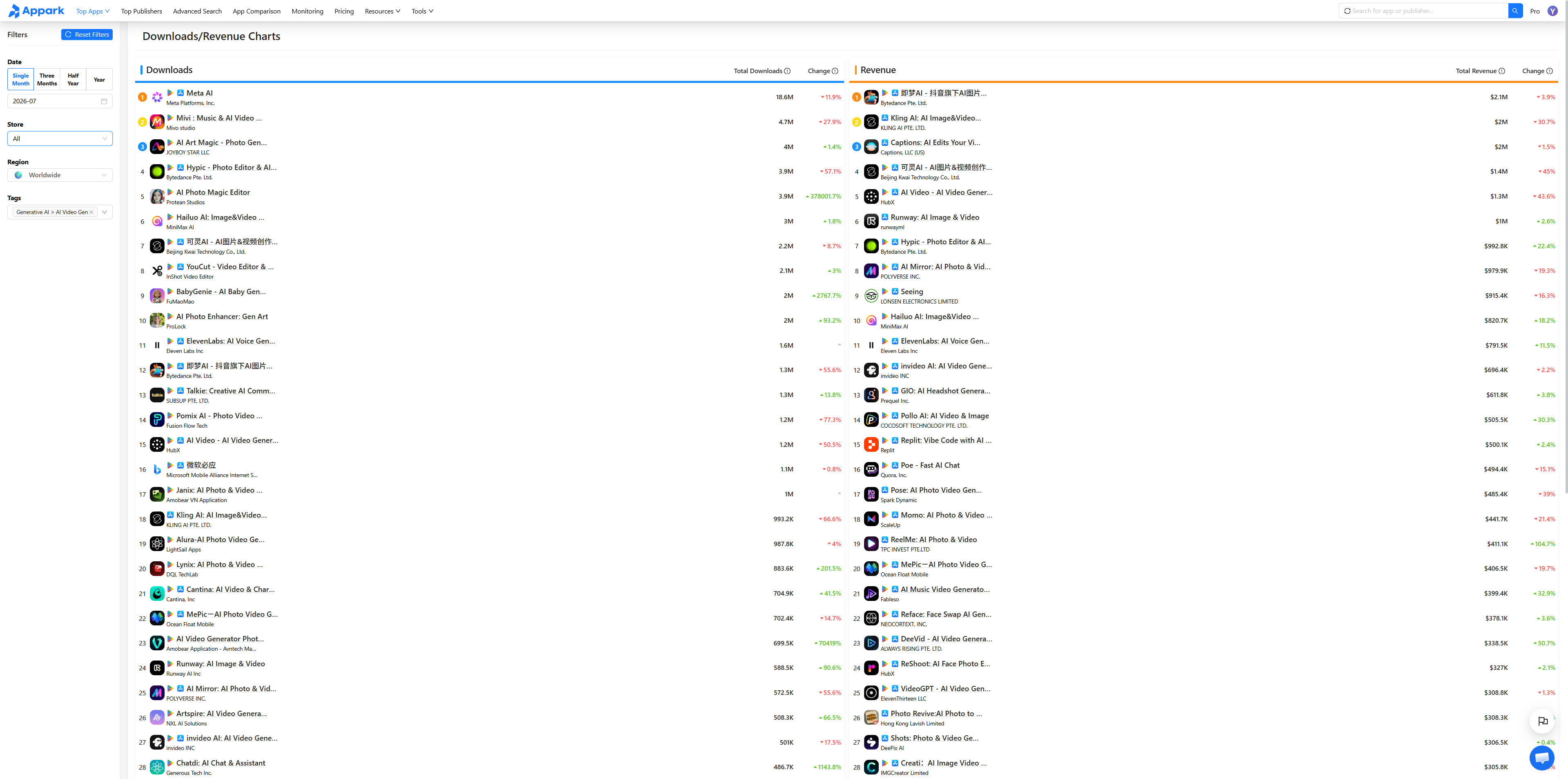Viewport: 1568px width, 779px height.
Task: Open the AI Art Magic app icon
Action: pos(157,147)
